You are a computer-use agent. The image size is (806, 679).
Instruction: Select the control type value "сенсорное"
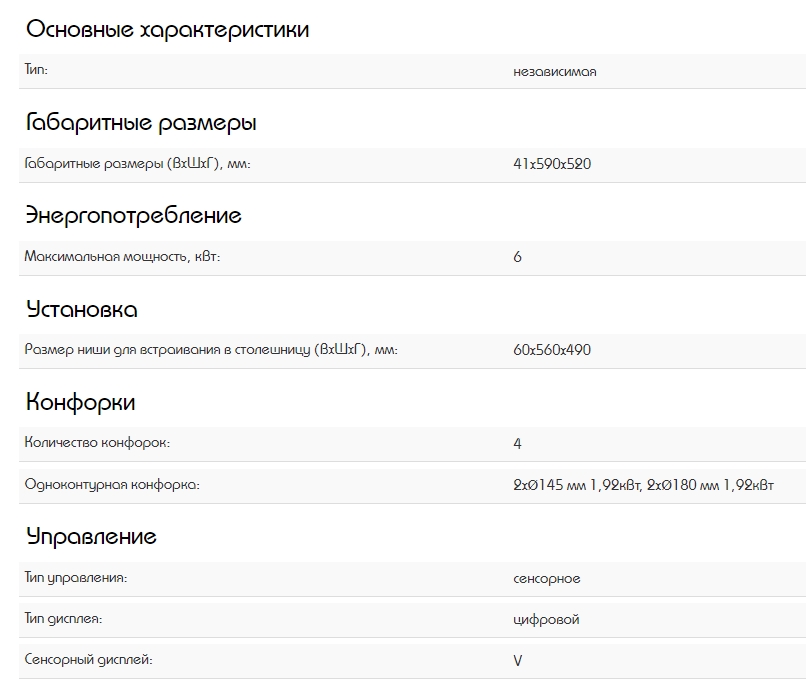click(x=546, y=579)
